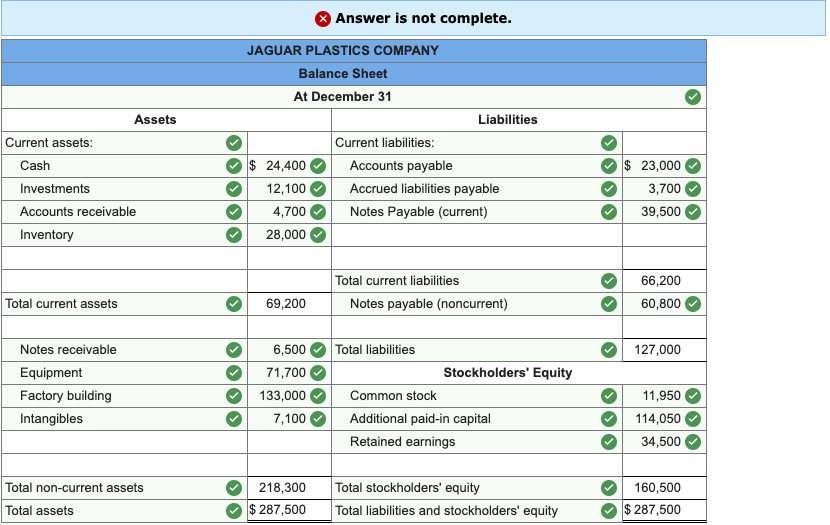This screenshot has width=830, height=525.
Task: Click the Retained earnings account label
Action: click(x=402, y=442)
